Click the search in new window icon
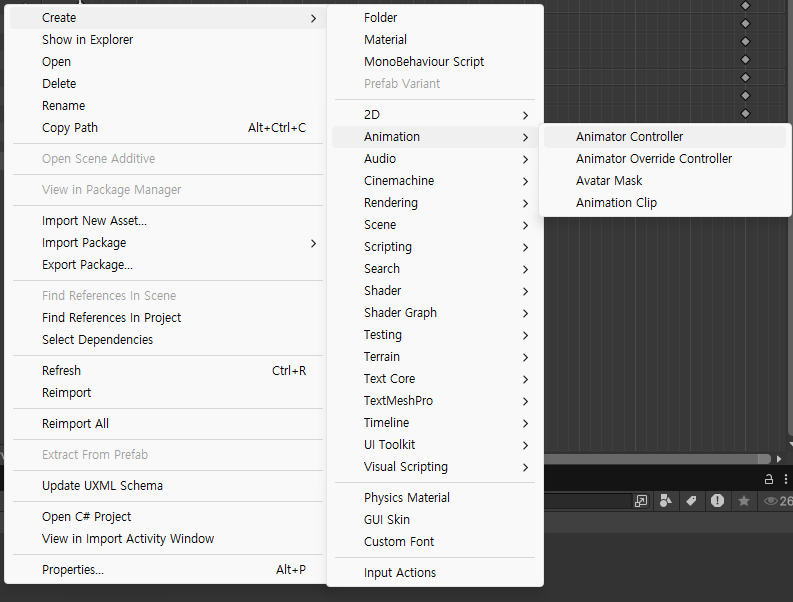The image size is (793, 602). [x=640, y=501]
